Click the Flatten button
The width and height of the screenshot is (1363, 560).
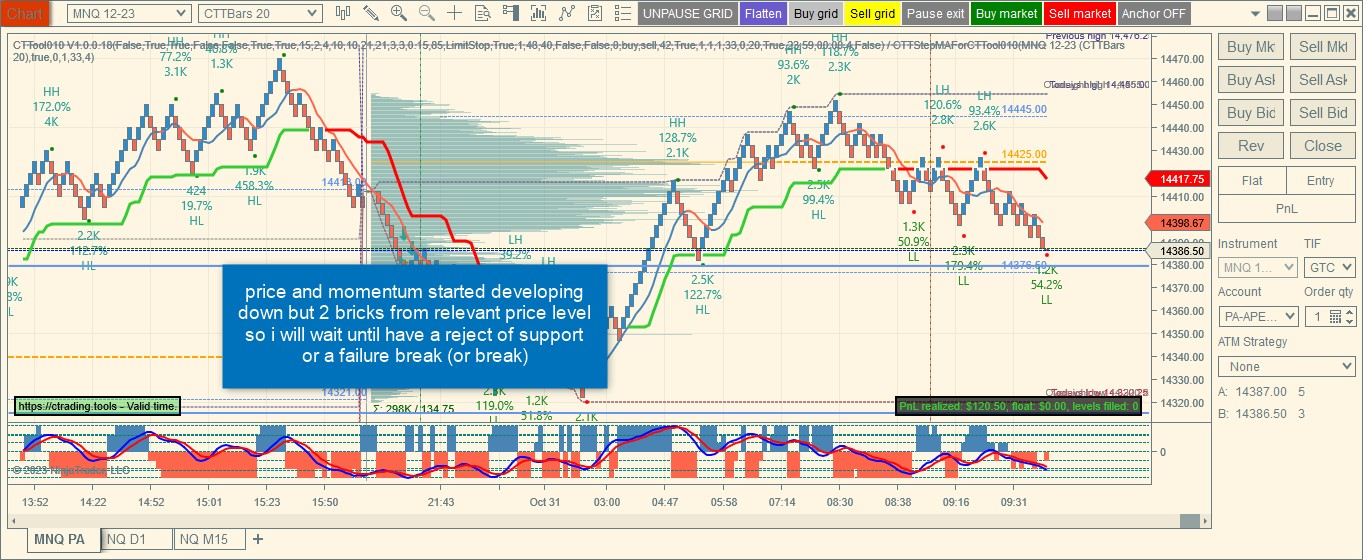pyautogui.click(x=764, y=14)
